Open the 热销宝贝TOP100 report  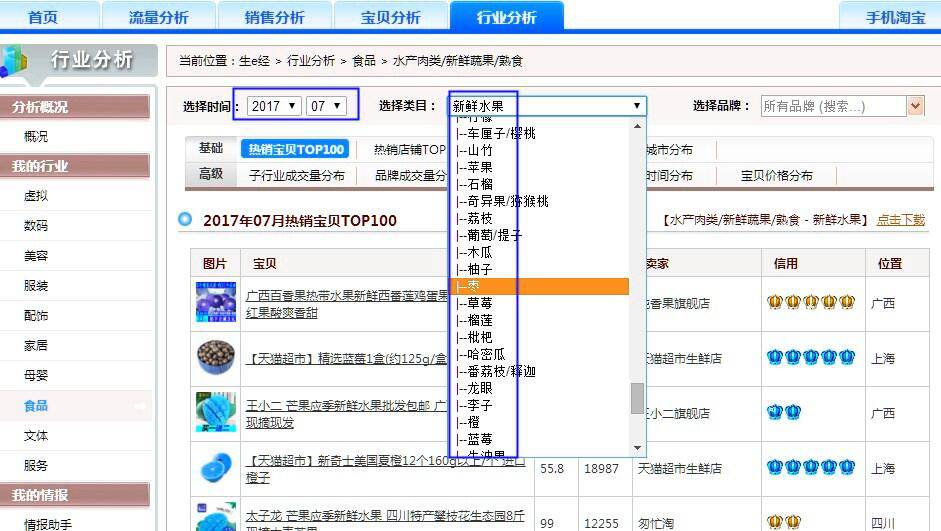tap(296, 149)
